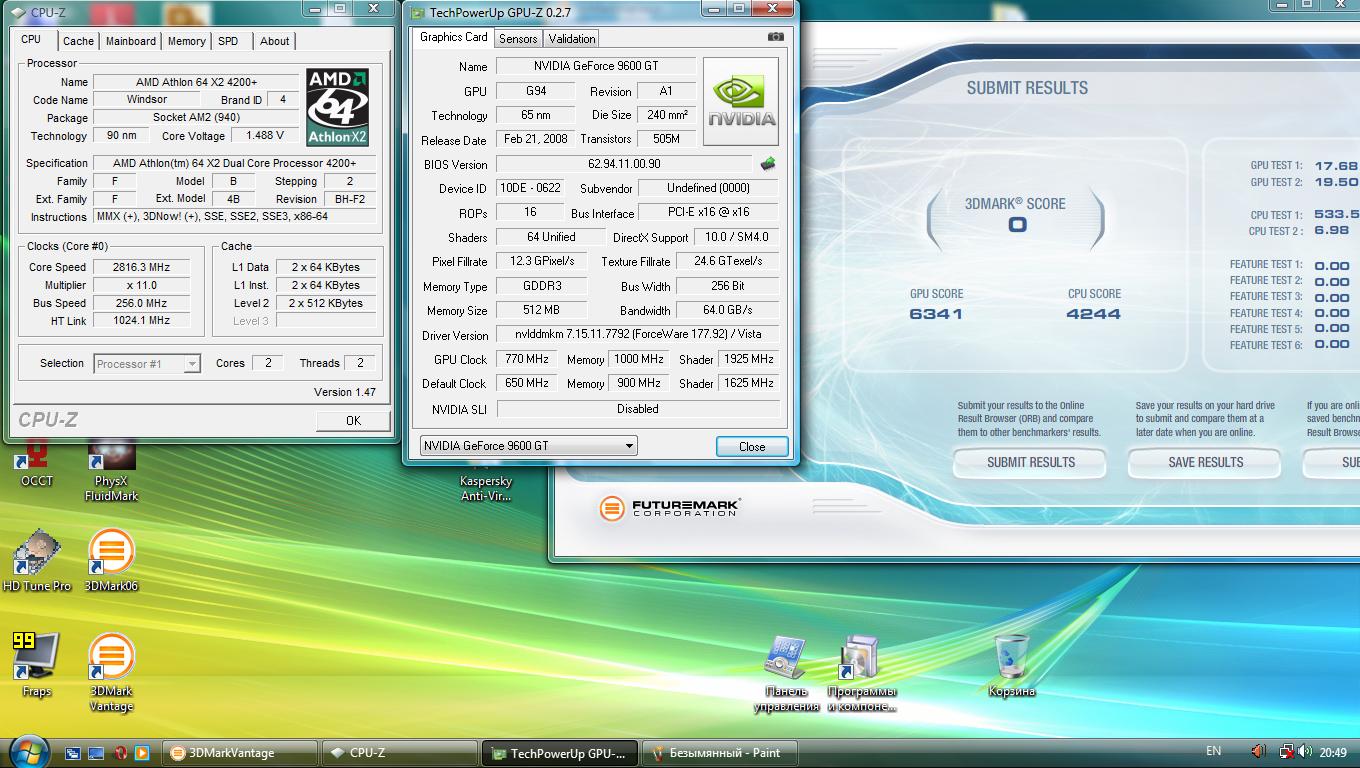Select the Fraps desktop icon
Screen dimensions: 1360x768
(37, 664)
